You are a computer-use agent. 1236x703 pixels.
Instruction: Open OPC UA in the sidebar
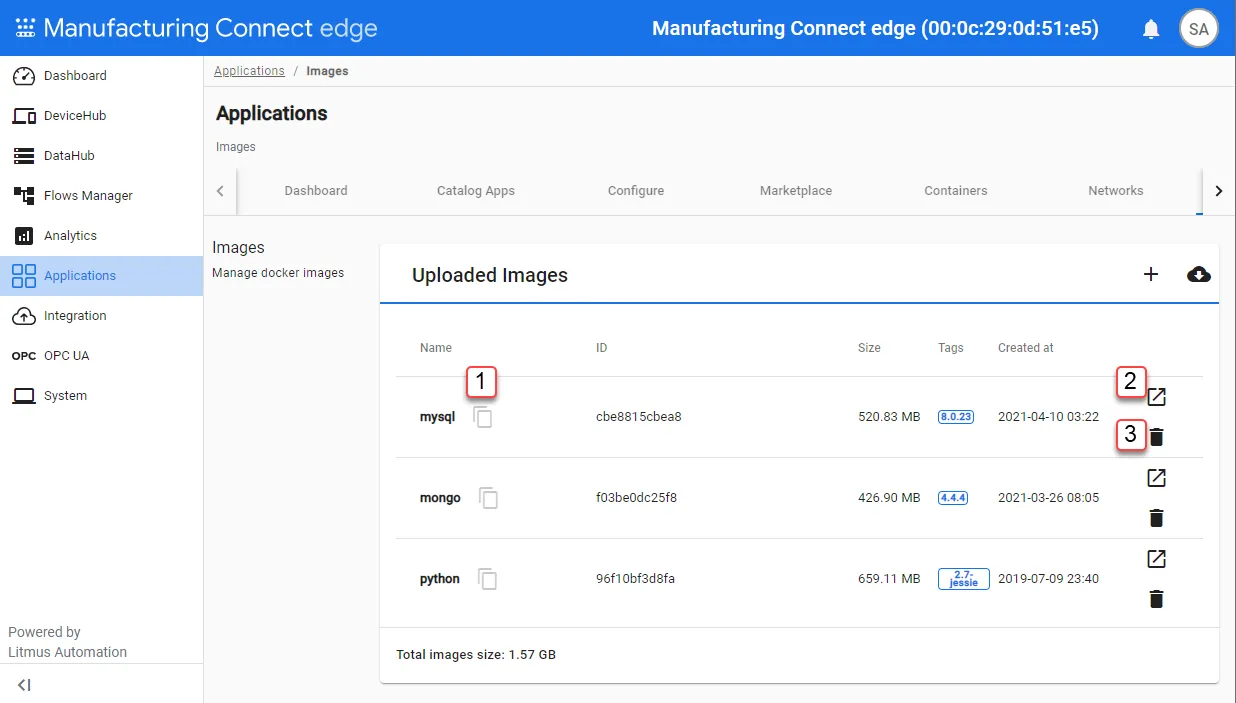pyautogui.click(x=67, y=356)
